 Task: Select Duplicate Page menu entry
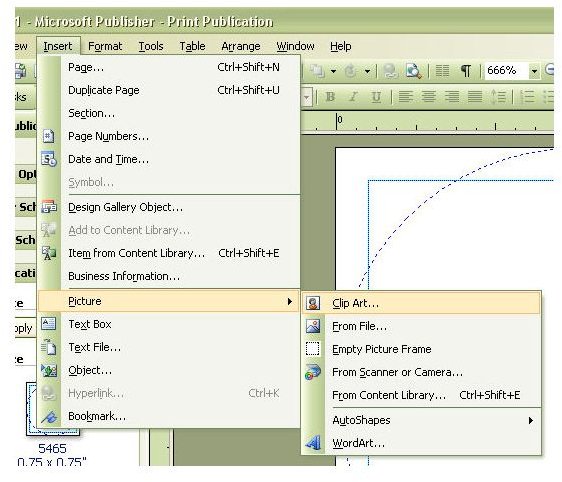[168, 90]
